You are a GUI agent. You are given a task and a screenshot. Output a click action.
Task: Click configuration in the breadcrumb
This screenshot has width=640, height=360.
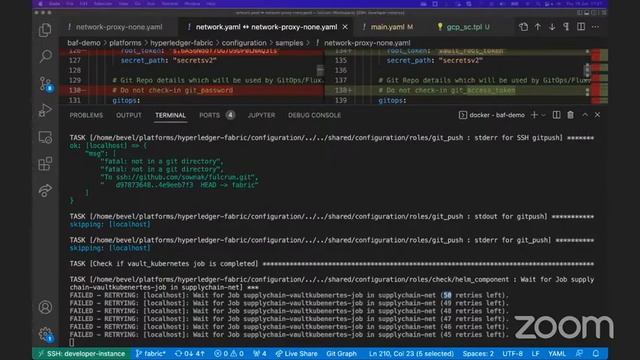(x=244, y=43)
